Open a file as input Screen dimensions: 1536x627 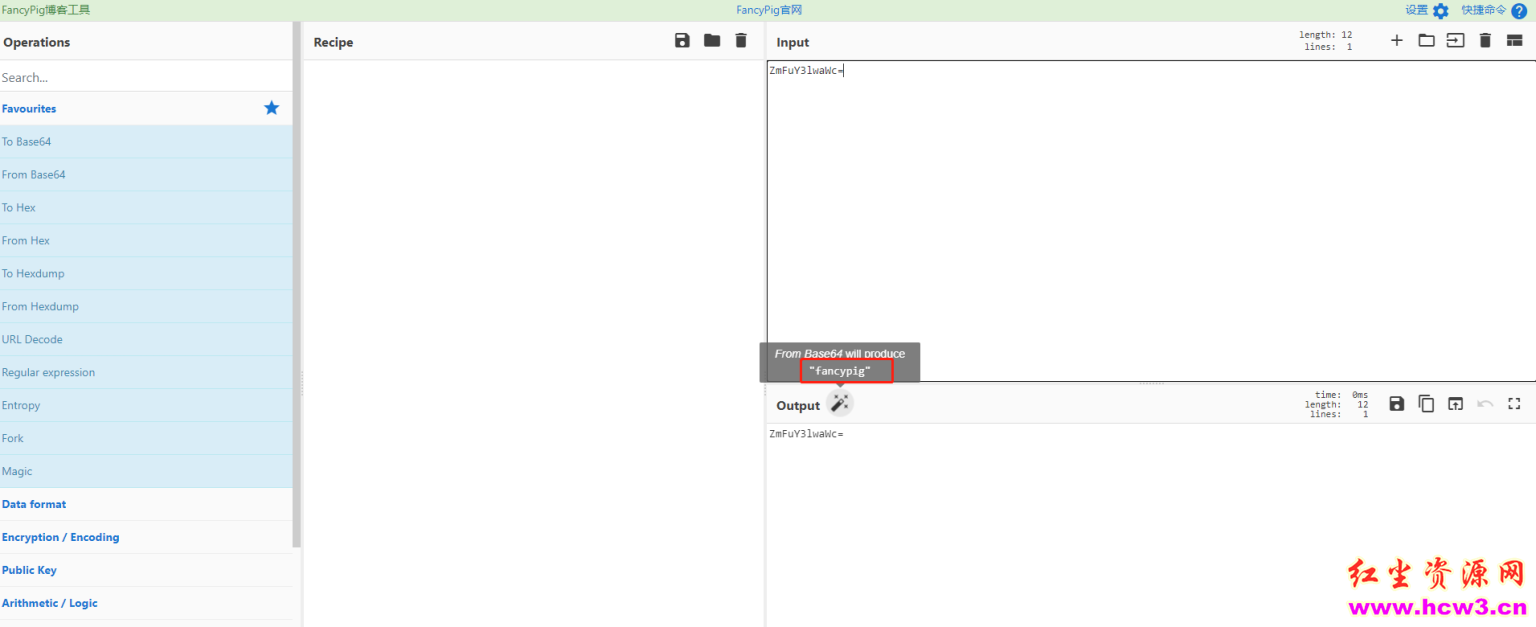(1455, 41)
